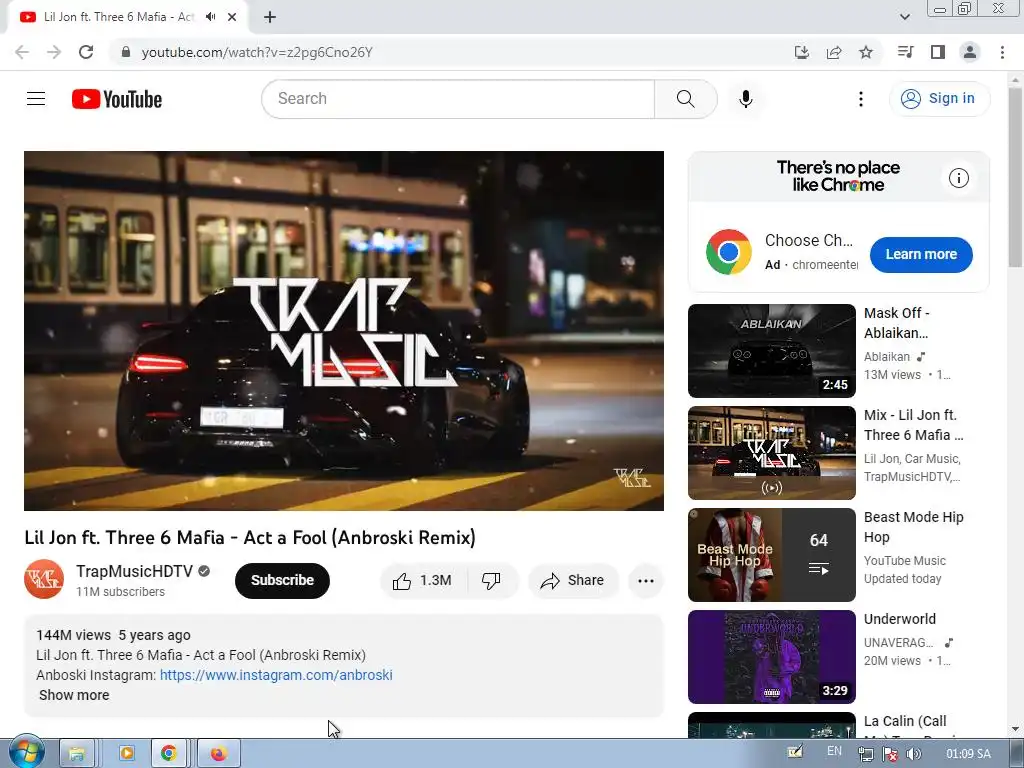This screenshot has width=1024, height=768.
Task: Focus the YouTube Search field
Action: tap(458, 99)
